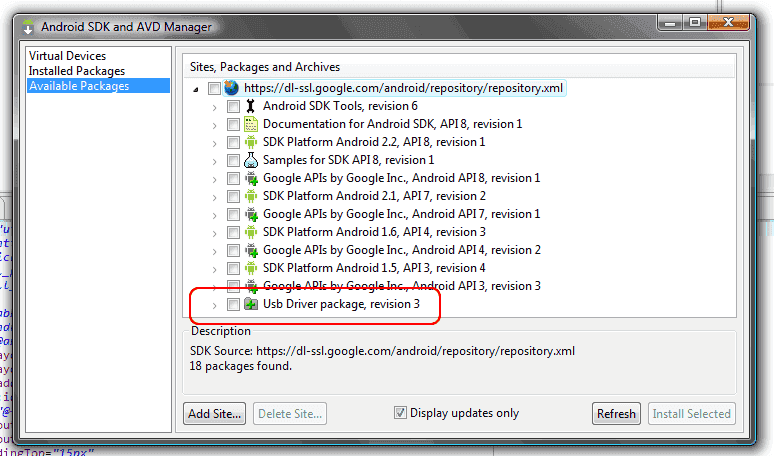
Task: Toggle Display updates only checkbox
Action: pyautogui.click(x=400, y=413)
